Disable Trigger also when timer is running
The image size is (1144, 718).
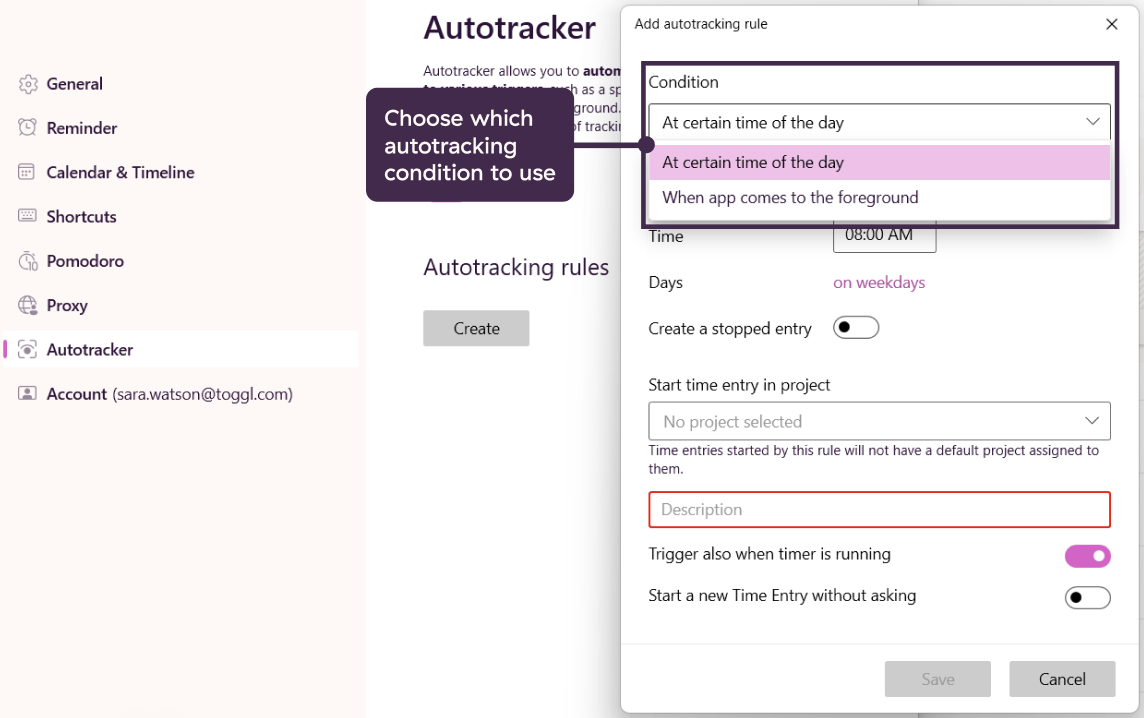pos(1087,556)
